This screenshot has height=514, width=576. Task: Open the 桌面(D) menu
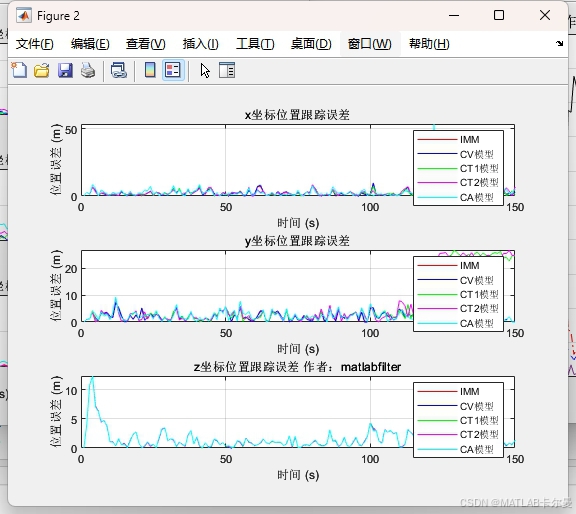311,44
